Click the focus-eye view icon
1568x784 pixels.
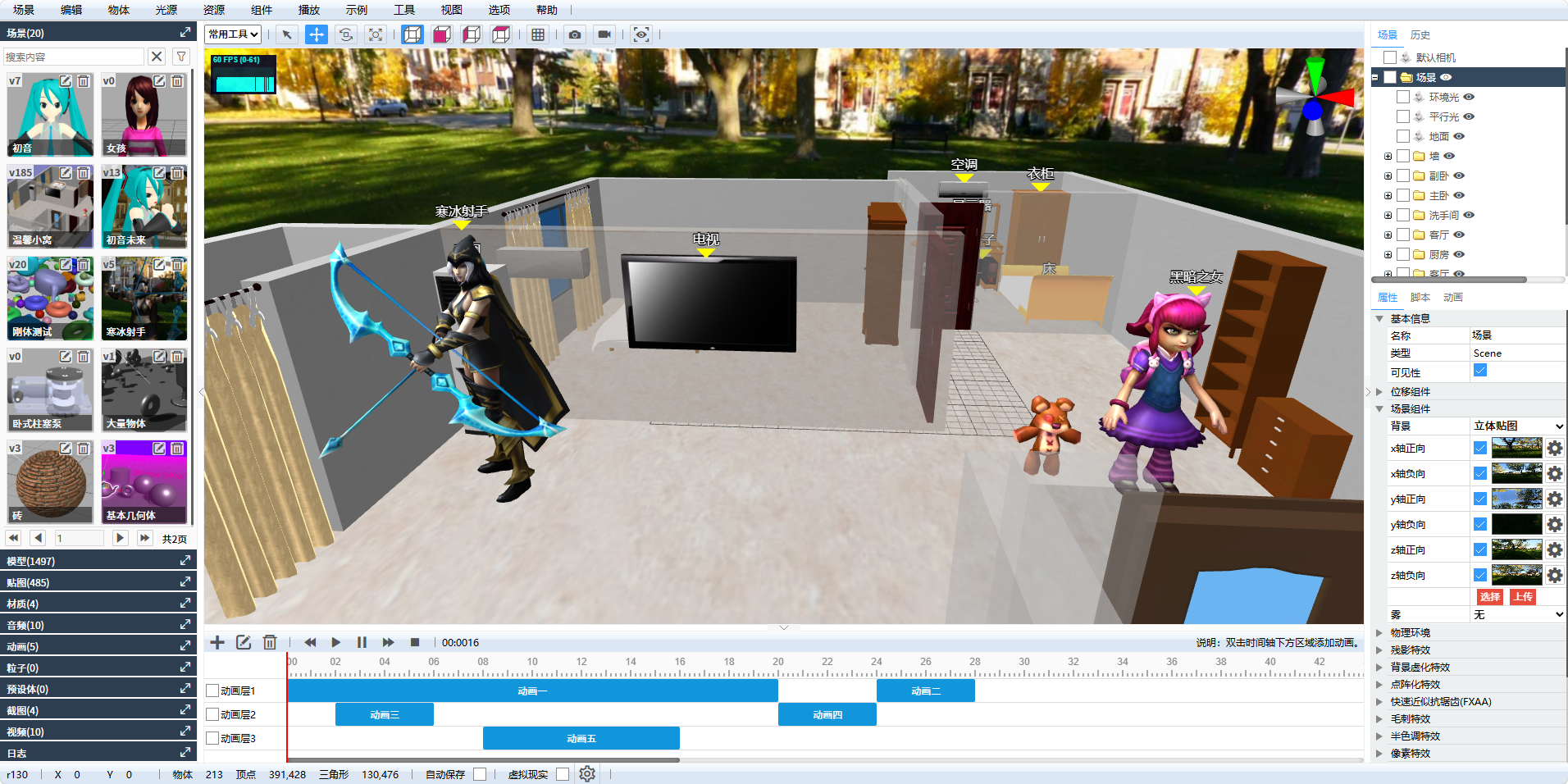click(x=641, y=34)
